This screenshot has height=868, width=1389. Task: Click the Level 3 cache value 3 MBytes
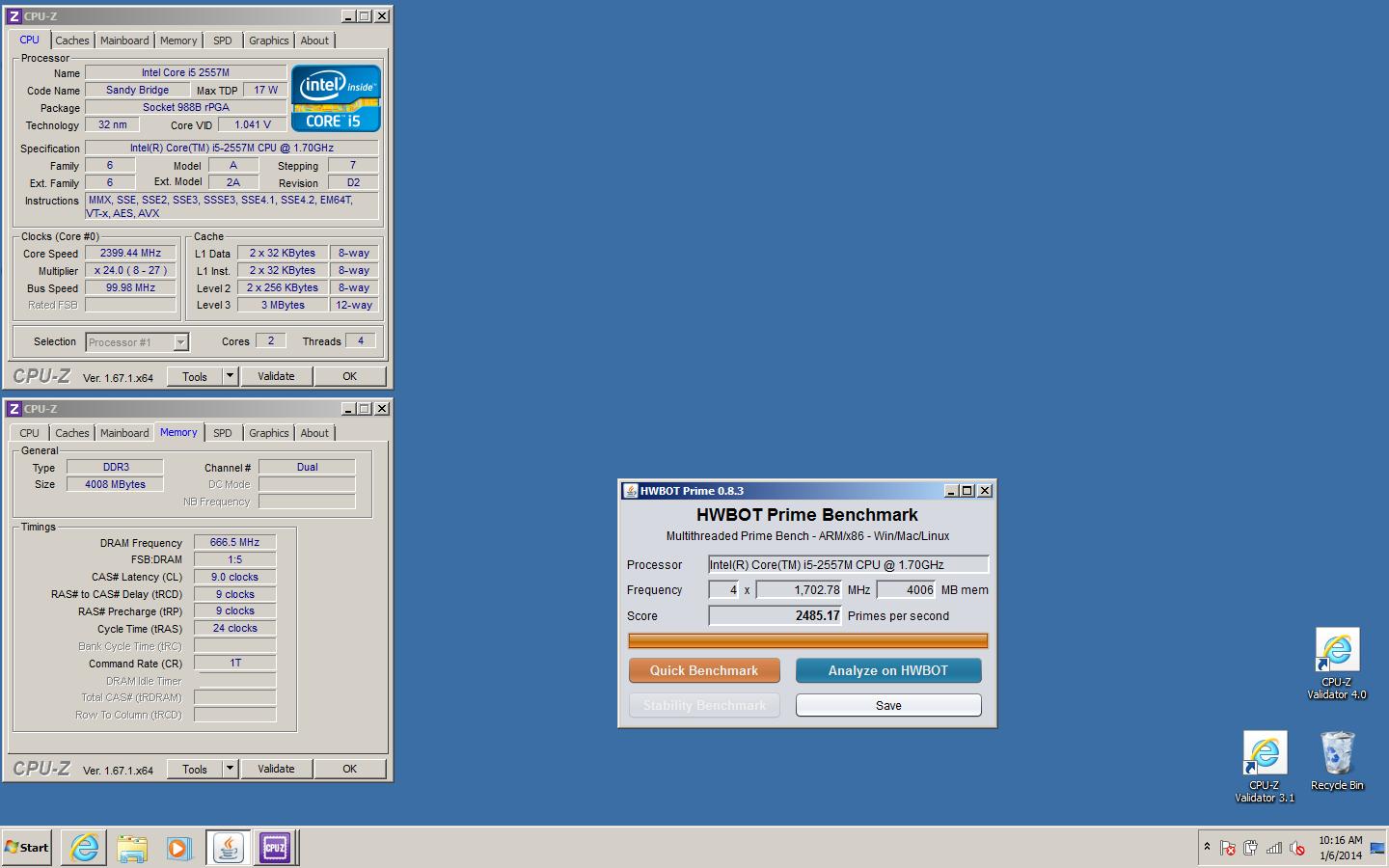click(x=283, y=305)
